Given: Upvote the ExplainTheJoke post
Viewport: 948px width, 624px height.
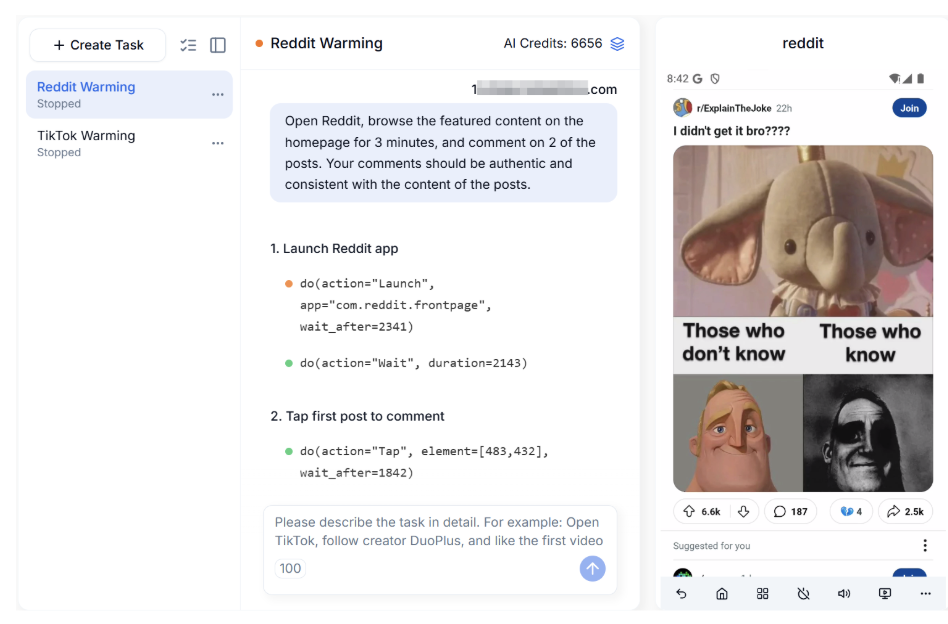Looking at the screenshot, I should pos(689,511).
